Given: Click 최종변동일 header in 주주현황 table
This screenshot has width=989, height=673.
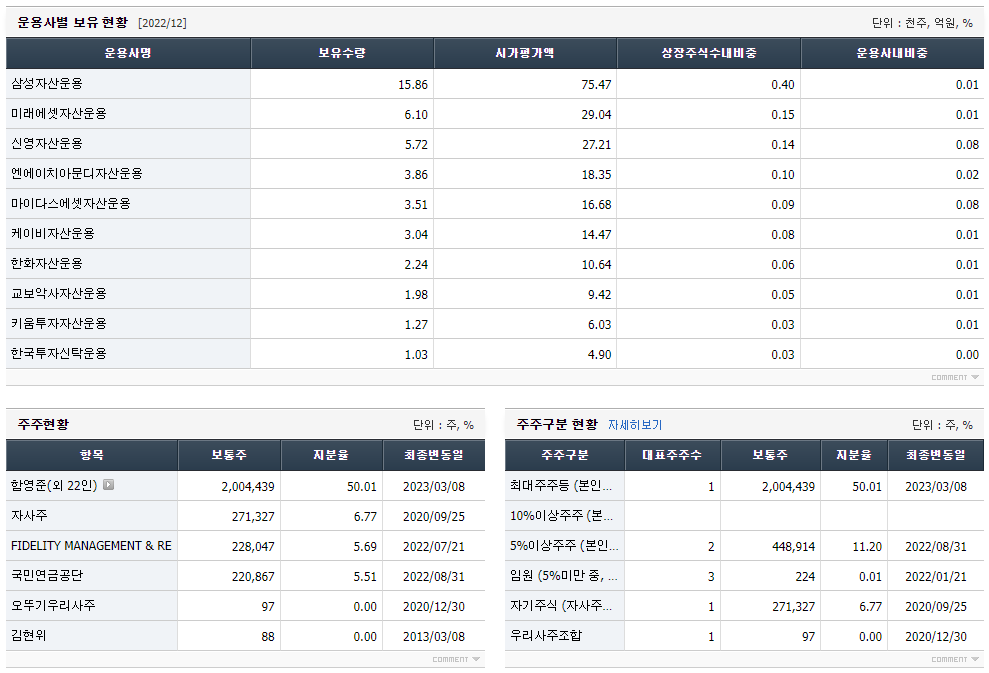Looking at the screenshot, I should point(434,455).
